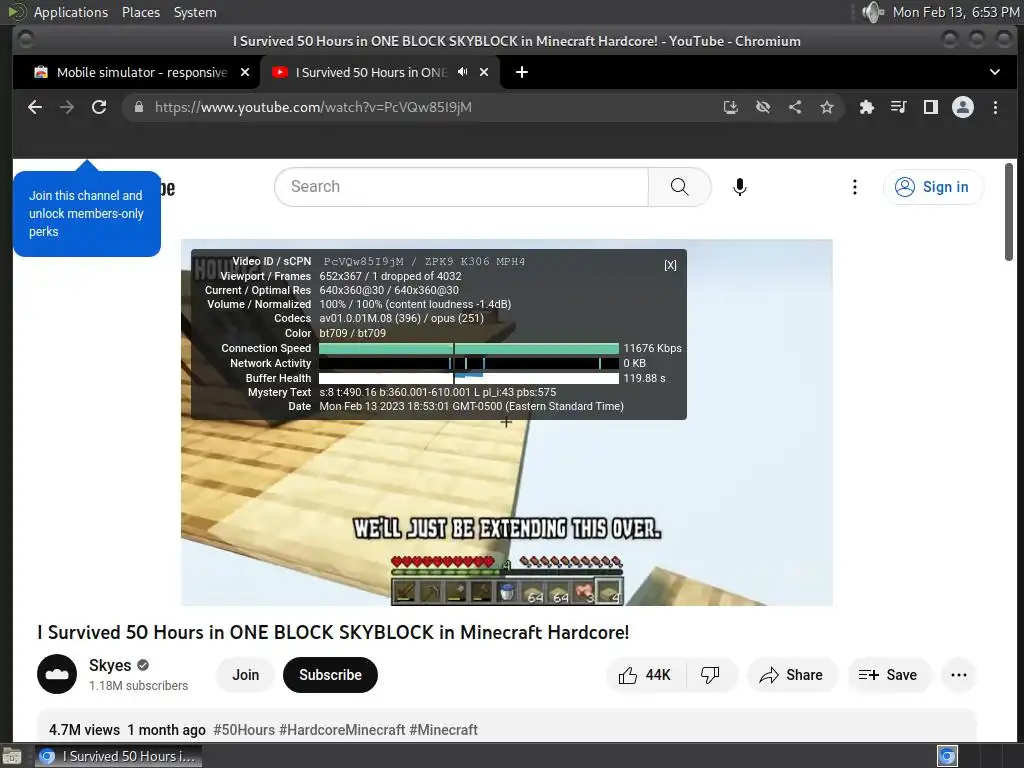Click the system volume speaker icon
Screen dimensions: 1024x768
tap(872, 12)
